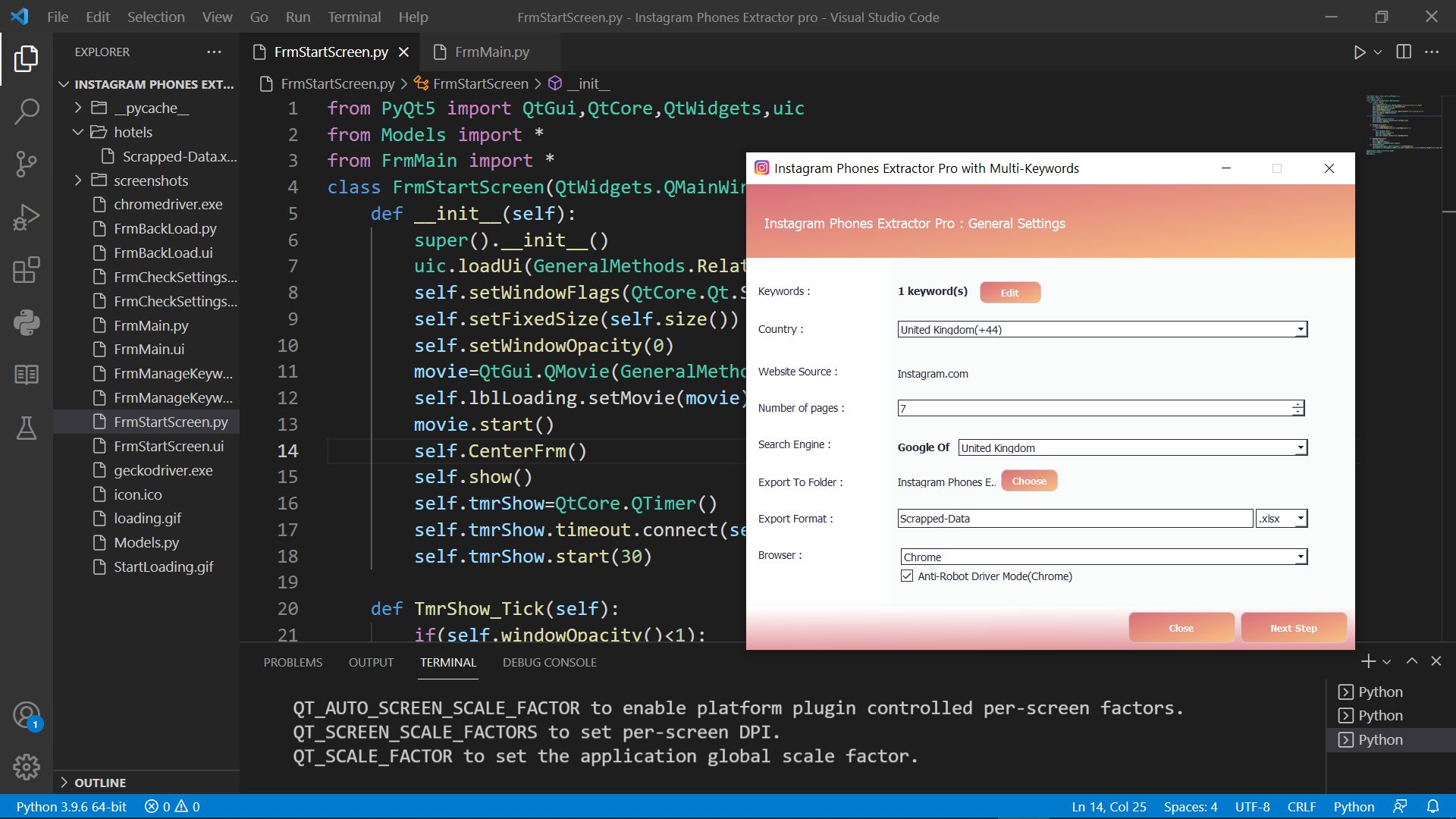Click the CRLF end-of-line selector
Viewport: 1456px width, 819px height.
pyautogui.click(x=1301, y=807)
